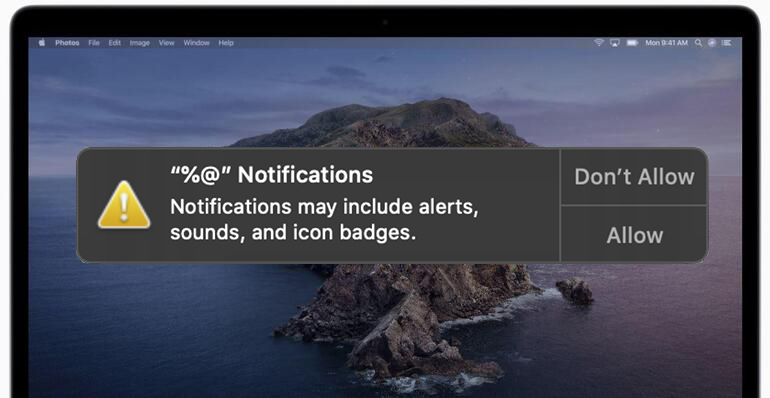Image resolution: width=770 pixels, height=398 pixels.
Task: Click Allow on notification prompt
Action: 634,235
